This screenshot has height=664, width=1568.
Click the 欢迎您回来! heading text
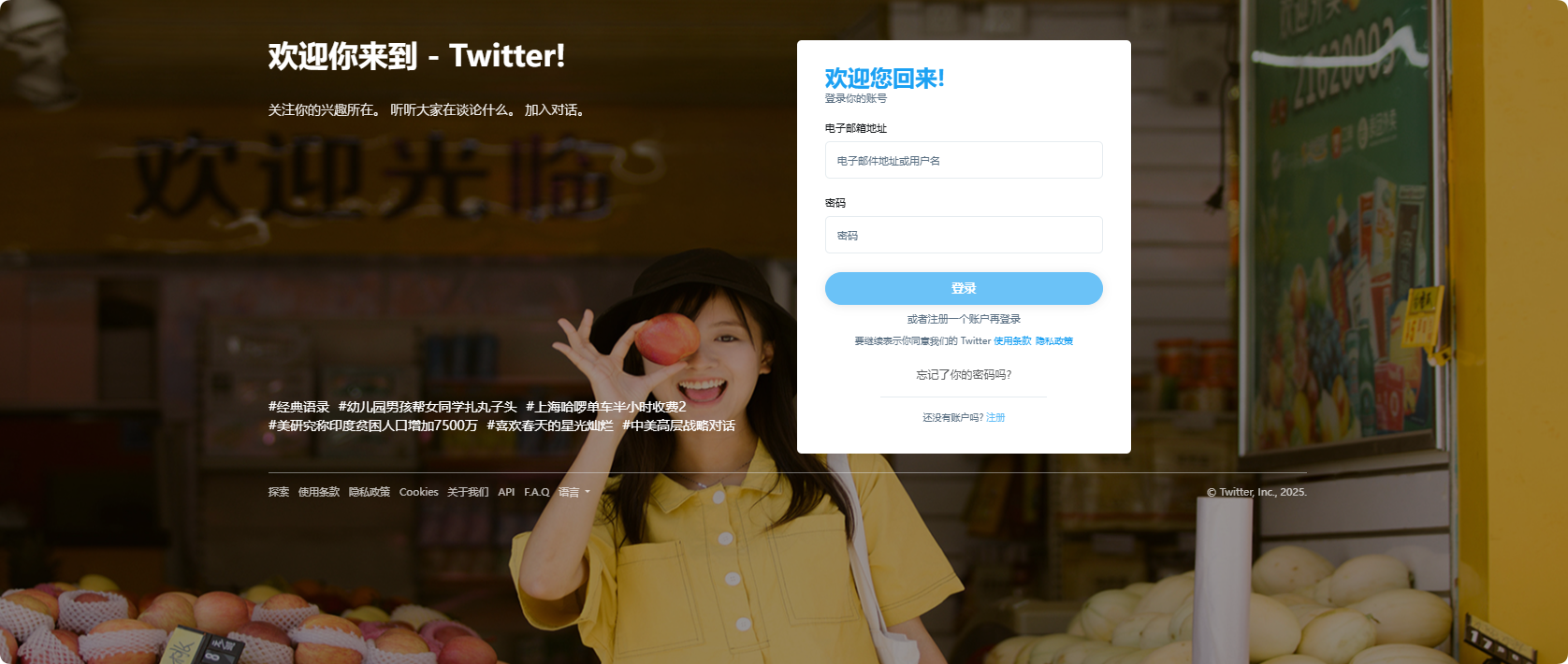(x=885, y=79)
